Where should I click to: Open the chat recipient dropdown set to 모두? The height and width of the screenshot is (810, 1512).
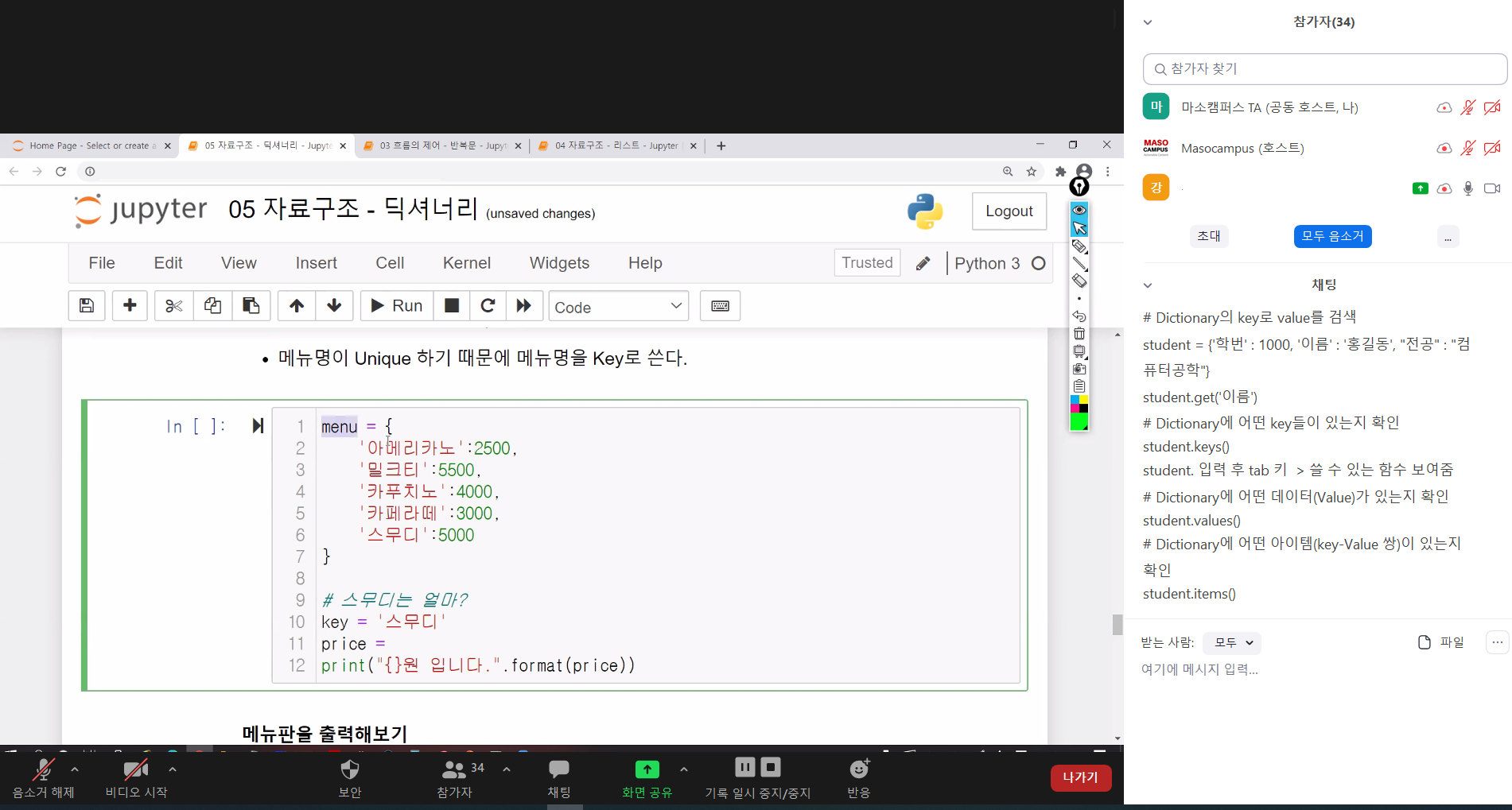click(1232, 642)
